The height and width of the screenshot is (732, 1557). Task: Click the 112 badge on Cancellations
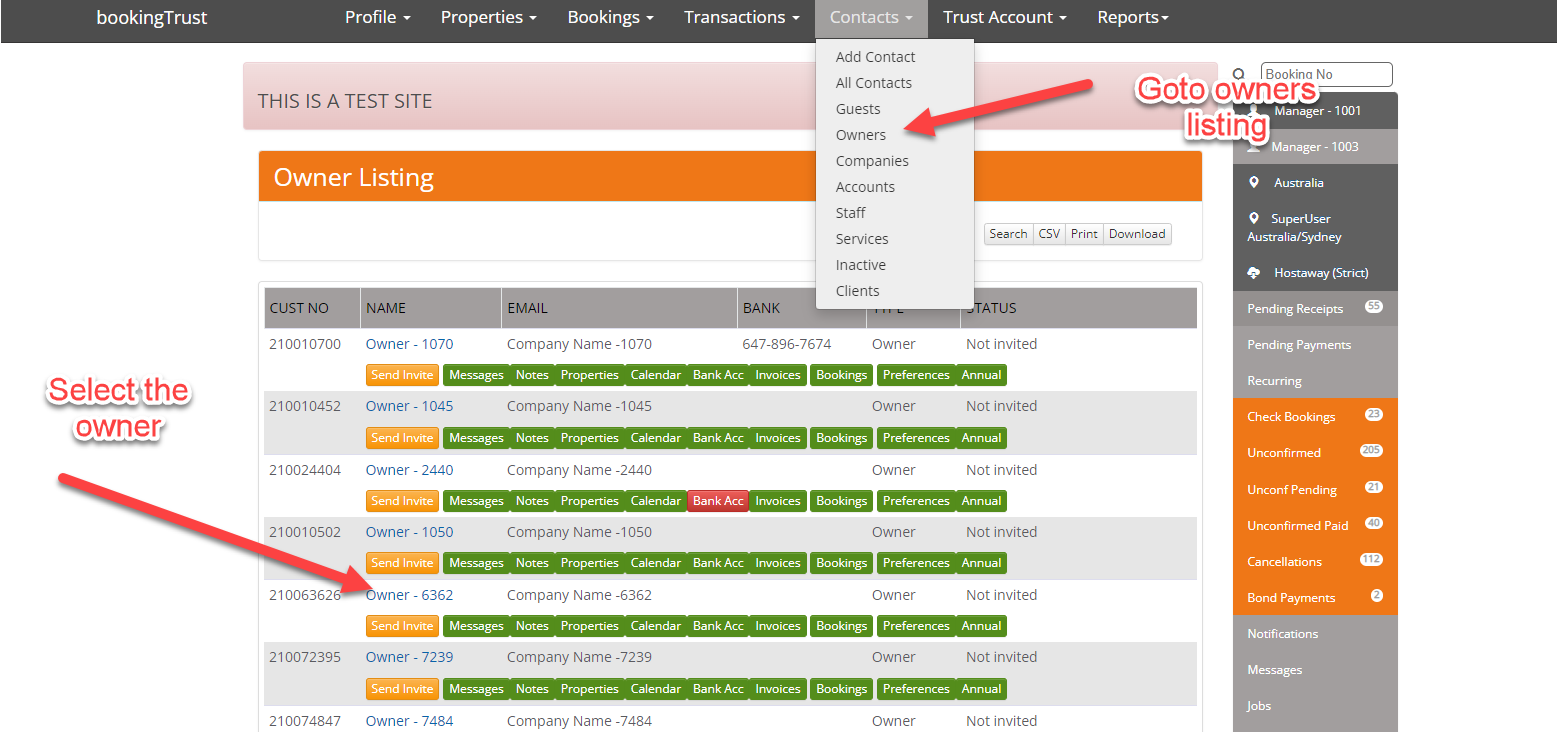point(1370,560)
